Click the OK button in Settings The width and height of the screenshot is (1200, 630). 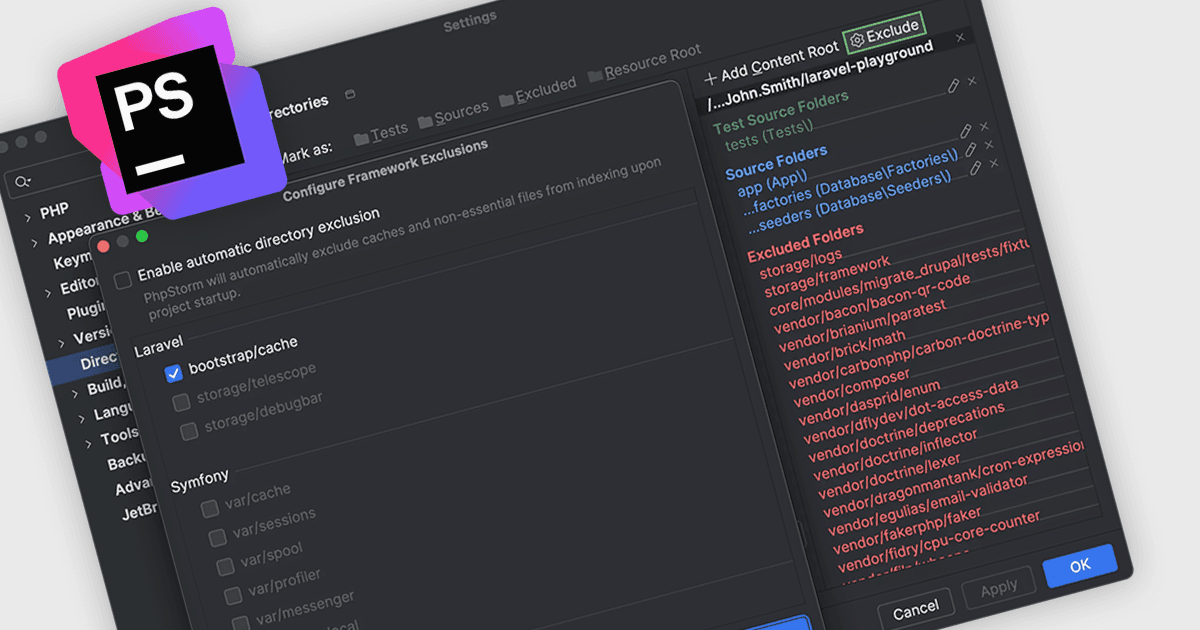click(1080, 566)
